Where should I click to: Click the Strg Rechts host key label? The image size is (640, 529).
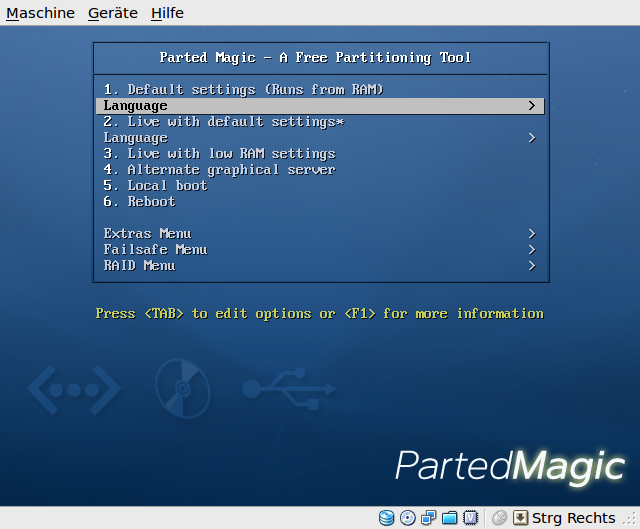pyautogui.click(x=574, y=518)
